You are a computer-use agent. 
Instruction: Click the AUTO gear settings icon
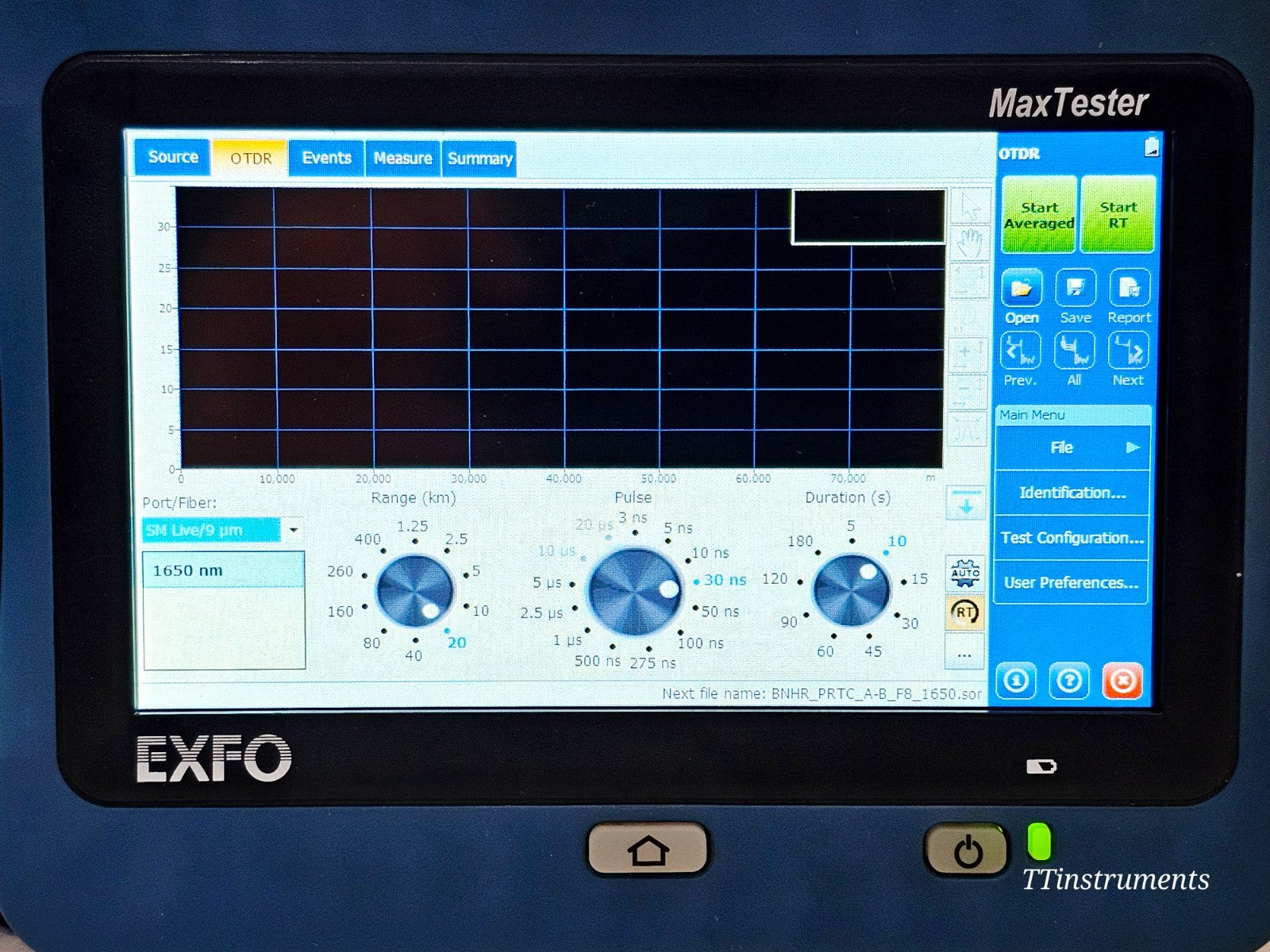pyautogui.click(x=965, y=573)
